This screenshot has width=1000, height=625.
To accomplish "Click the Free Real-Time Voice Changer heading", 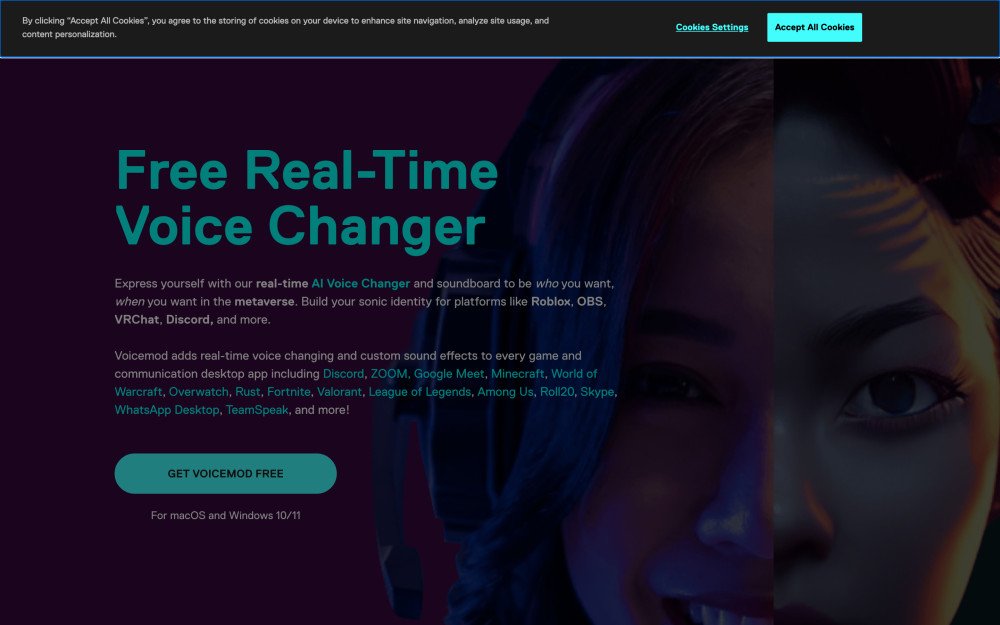I will (306, 199).
